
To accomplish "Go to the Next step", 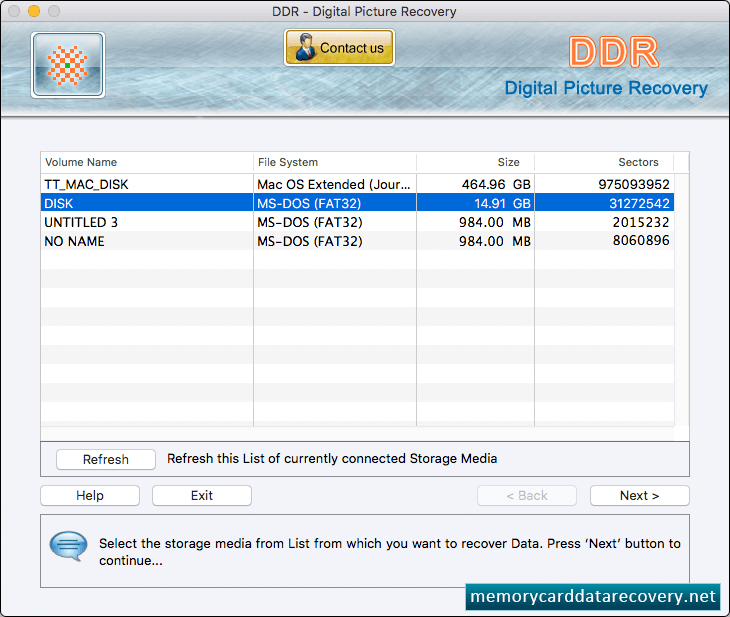I will click(640, 495).
